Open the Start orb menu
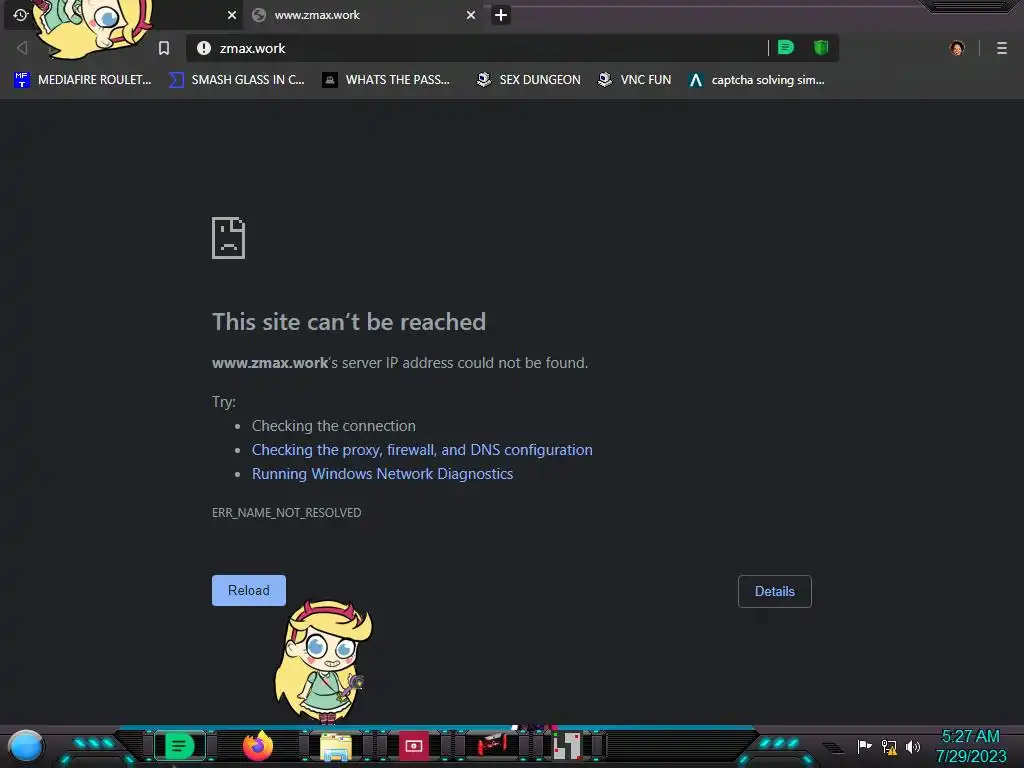The width and height of the screenshot is (1024, 768). 26,747
